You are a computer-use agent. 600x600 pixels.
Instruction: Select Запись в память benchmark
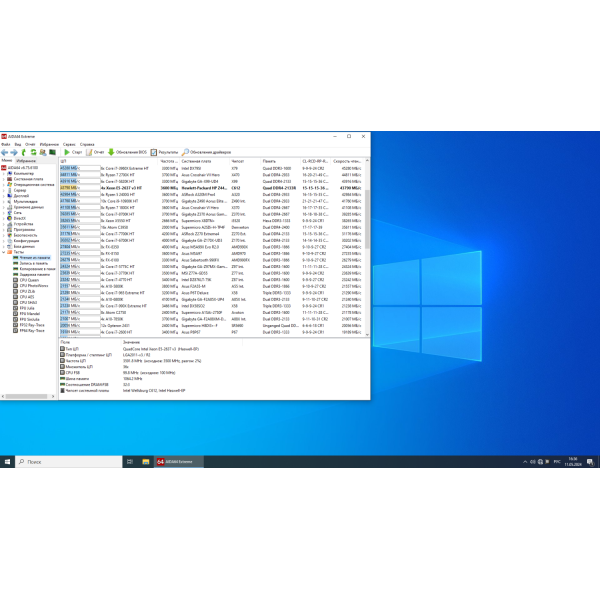(x=34, y=263)
